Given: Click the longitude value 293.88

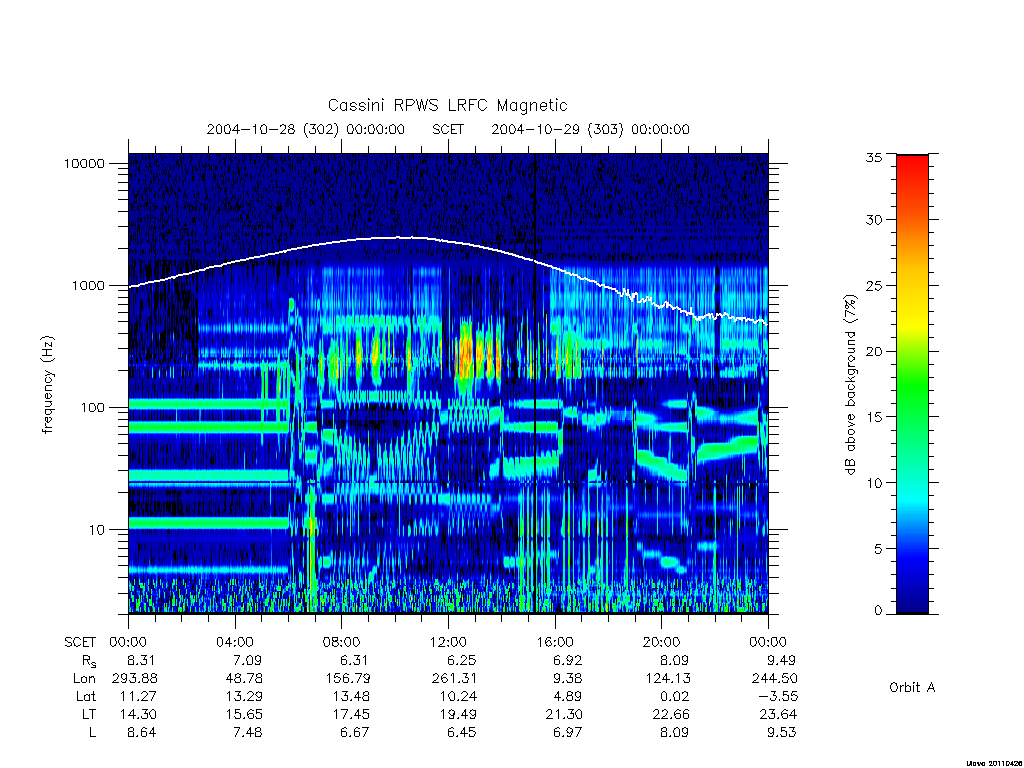Looking at the screenshot, I should coord(135,679).
